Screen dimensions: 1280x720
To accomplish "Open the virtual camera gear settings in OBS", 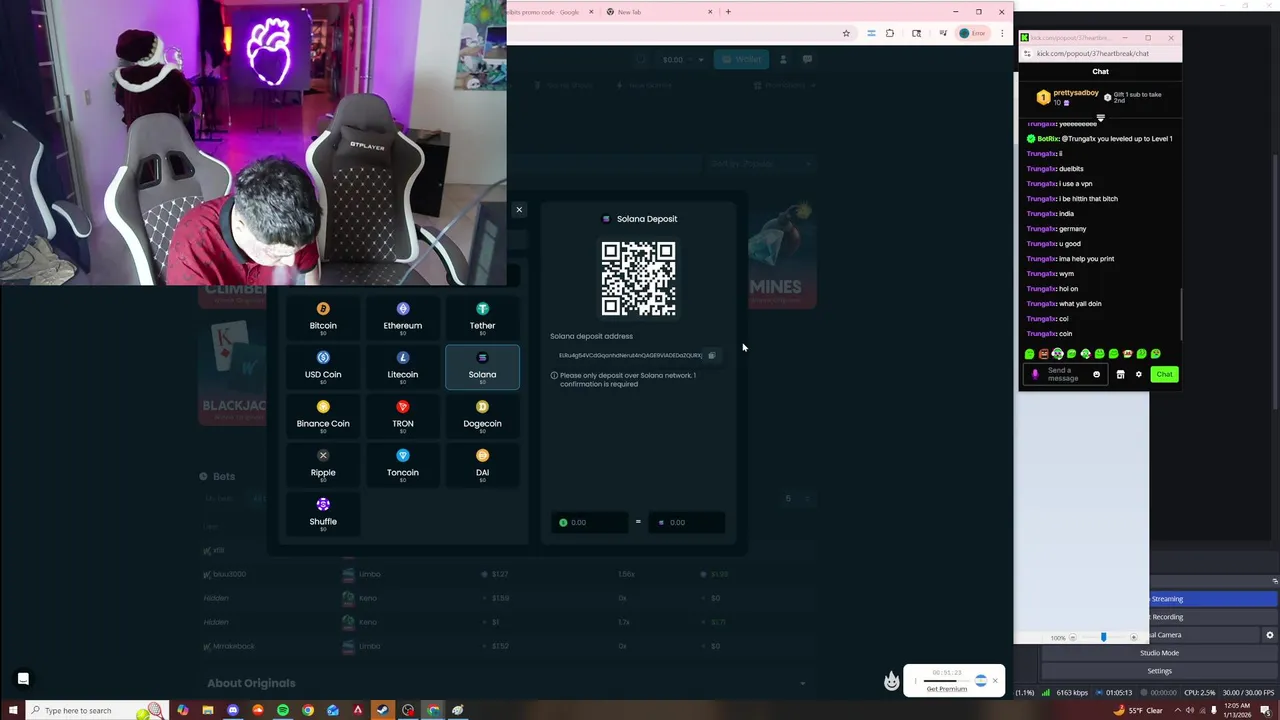I will 1270,635.
